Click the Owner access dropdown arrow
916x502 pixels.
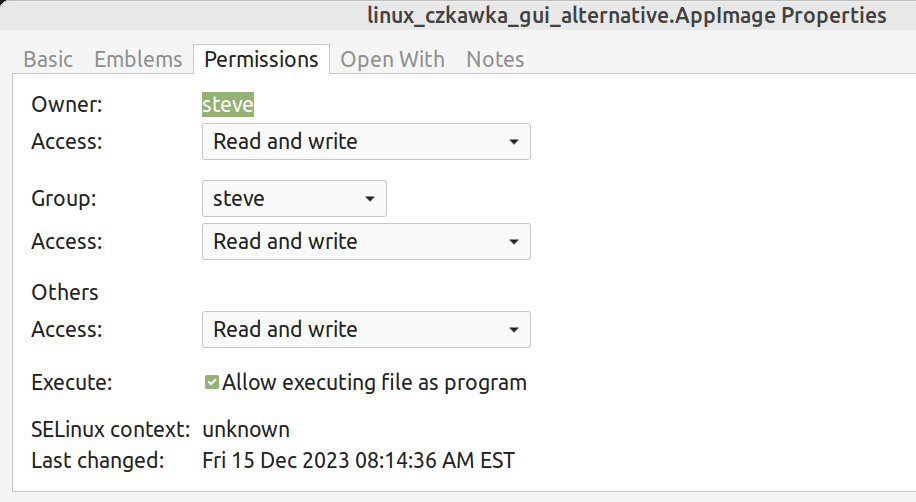coord(513,142)
